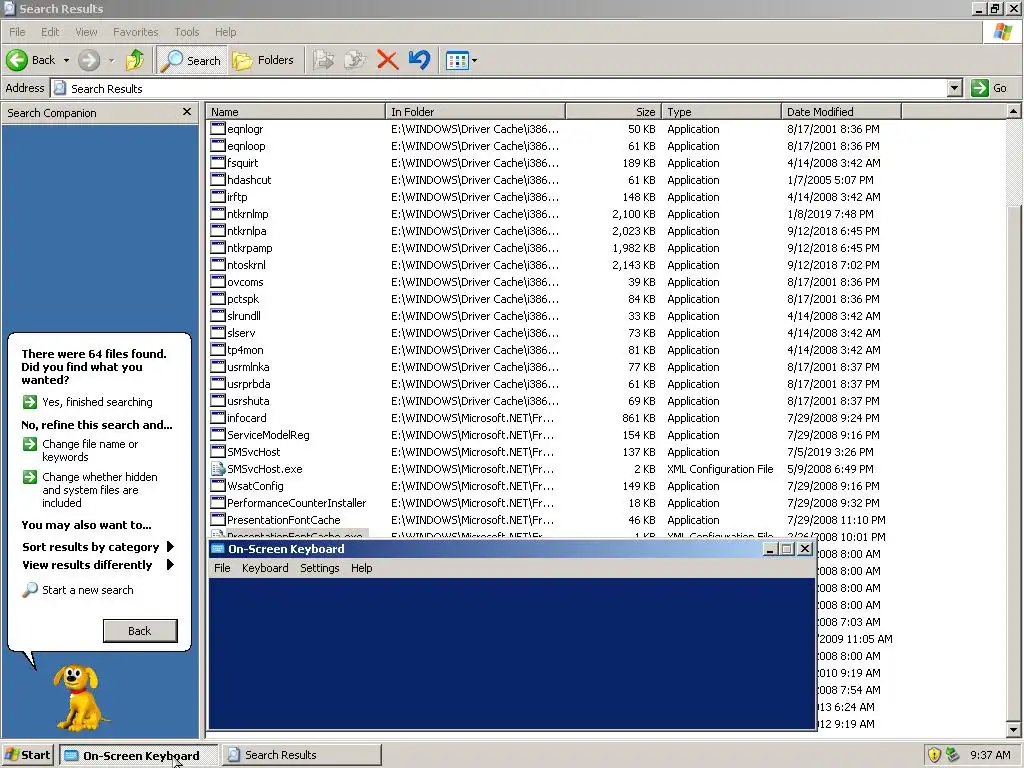Open the Forward history dropdown arrow

tap(111, 61)
